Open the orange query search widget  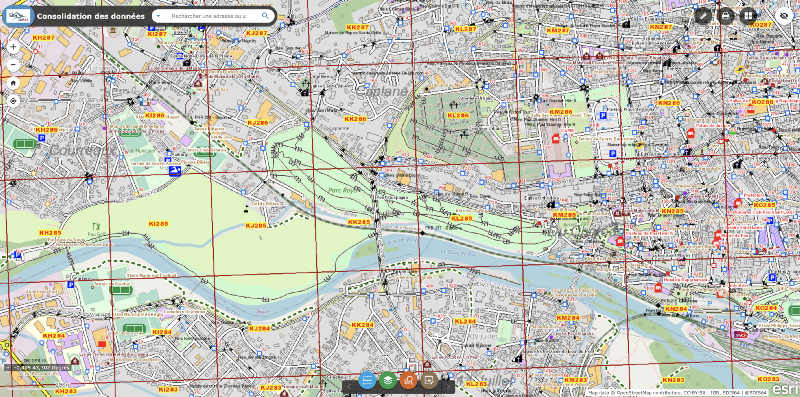(x=408, y=380)
